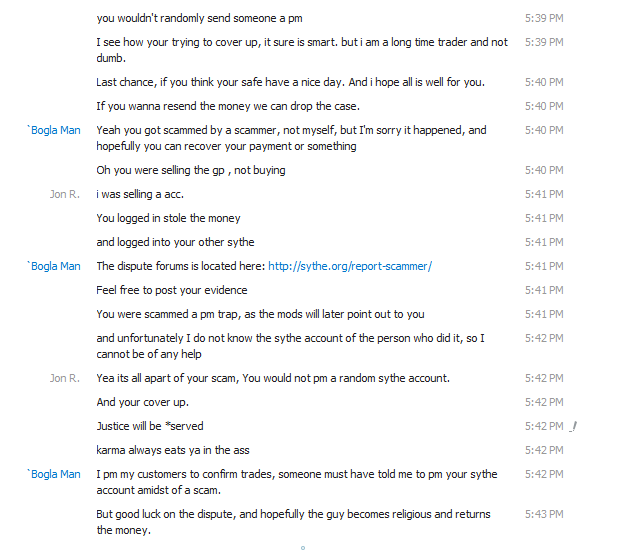
Task: Click Bogla Man beside the dispute forums message
Action: click(x=55, y=266)
